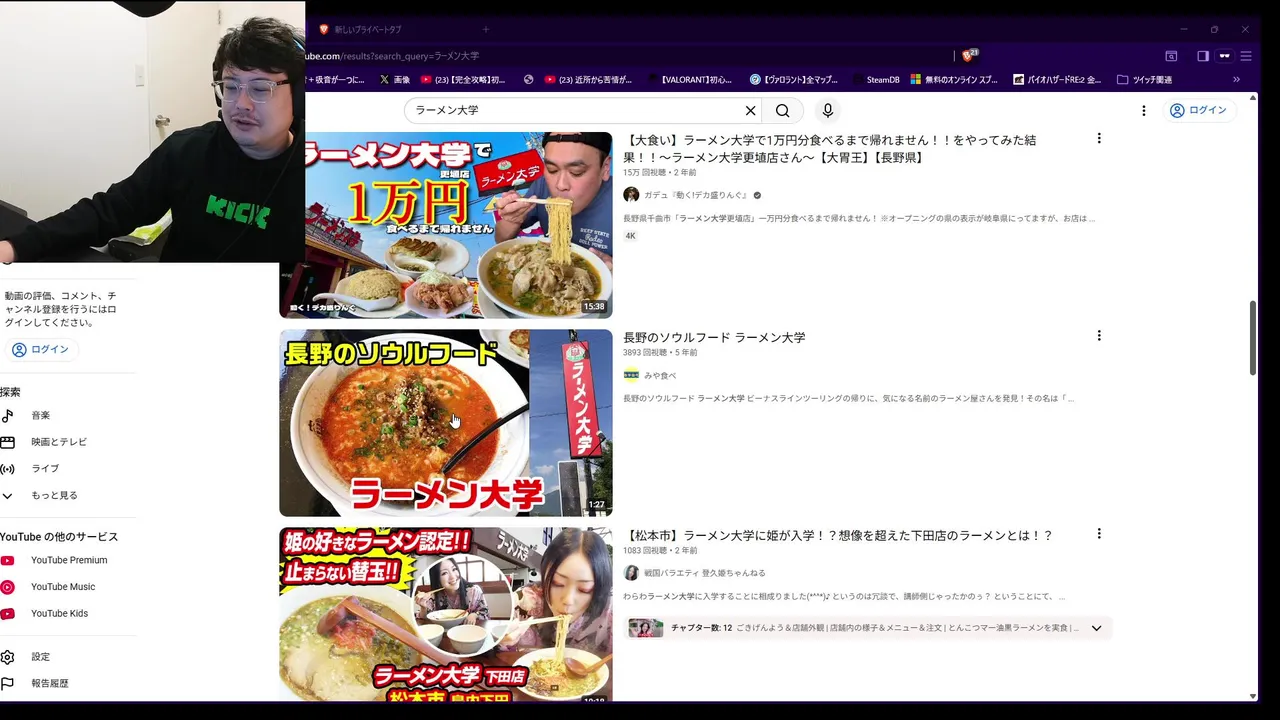Click the ログイン button at top right
The image size is (1280, 720).
(1198, 110)
